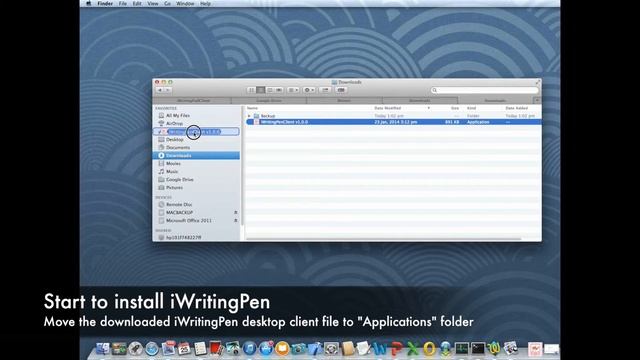
Task: Select the shared hp computer in sidebar
Action: [183, 237]
